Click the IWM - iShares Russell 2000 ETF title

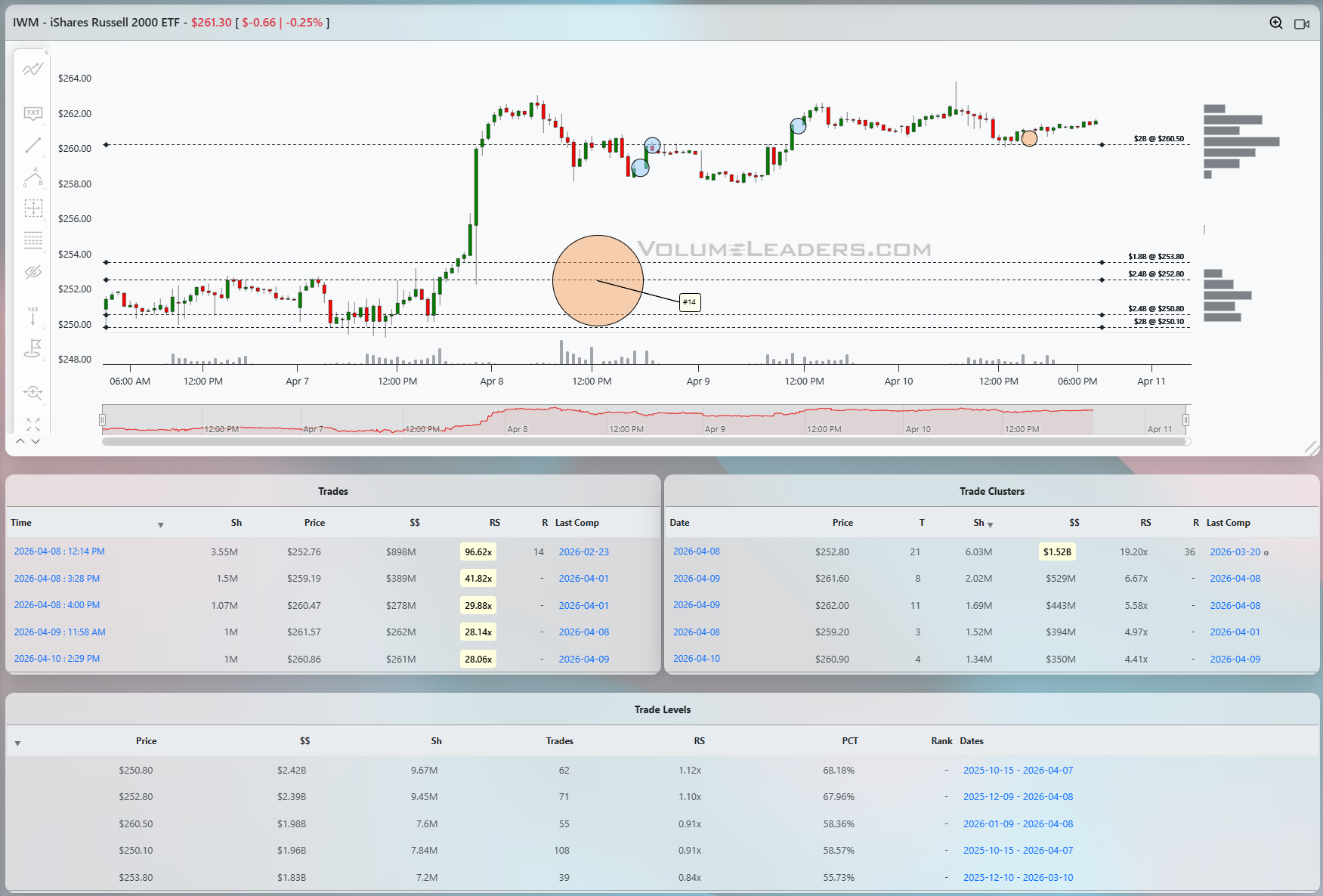tap(96, 23)
